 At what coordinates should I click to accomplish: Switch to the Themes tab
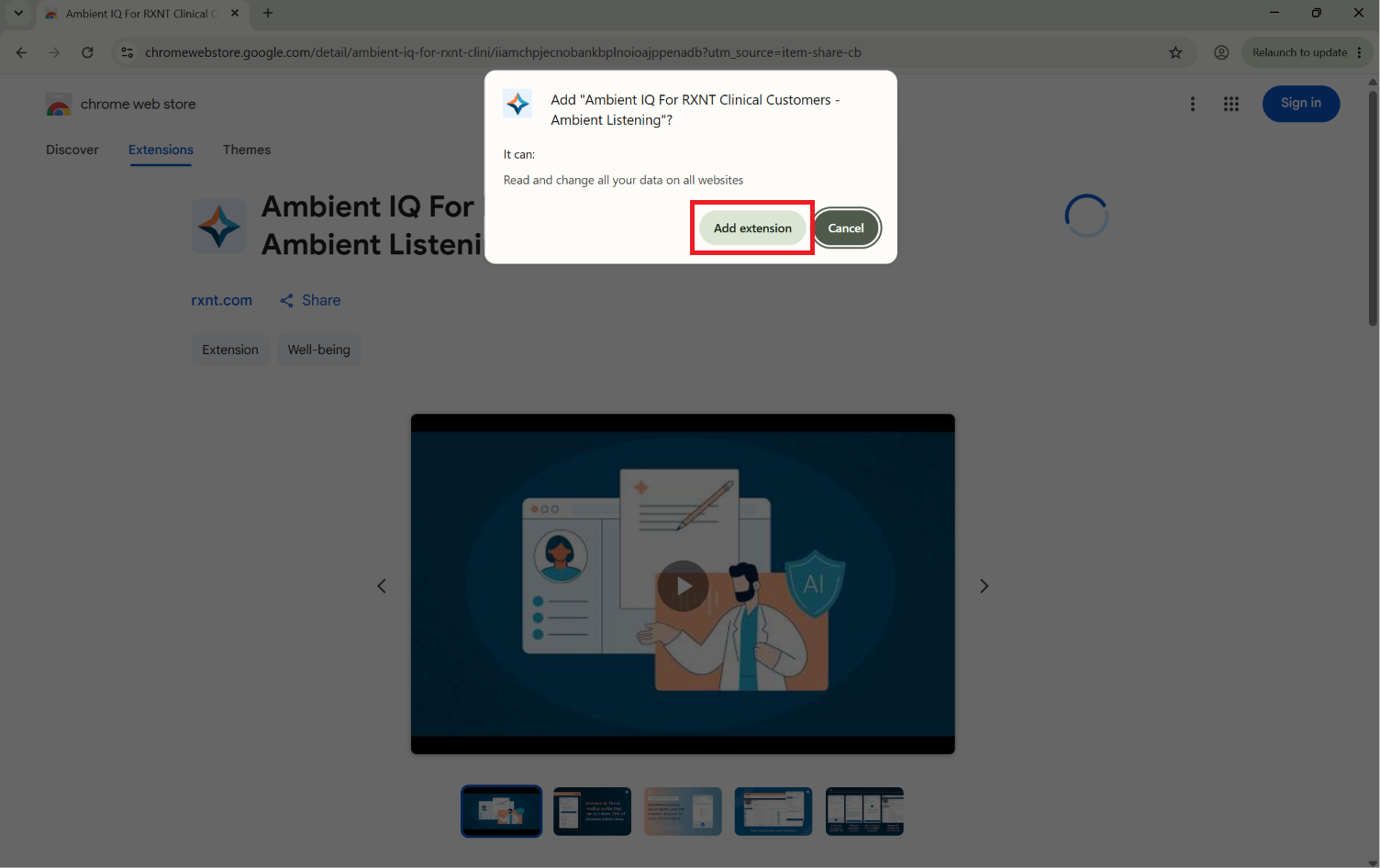[x=247, y=150]
